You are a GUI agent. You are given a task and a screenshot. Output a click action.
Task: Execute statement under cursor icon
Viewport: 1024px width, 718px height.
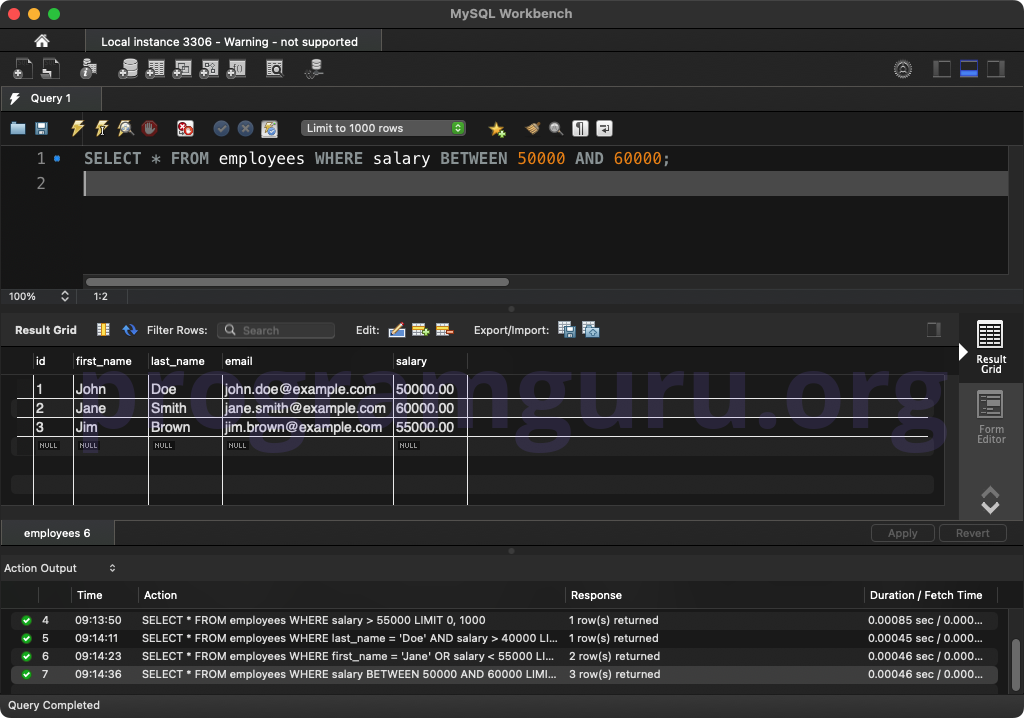click(x=101, y=128)
